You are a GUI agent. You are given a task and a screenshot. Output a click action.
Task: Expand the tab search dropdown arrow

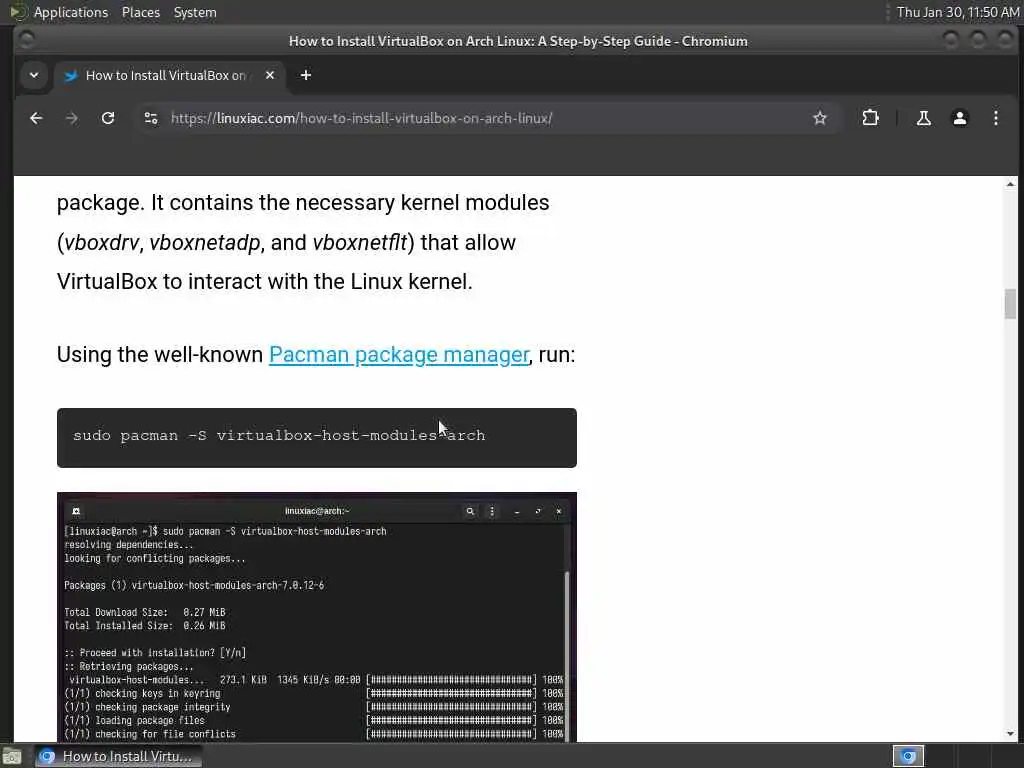pyautogui.click(x=34, y=75)
